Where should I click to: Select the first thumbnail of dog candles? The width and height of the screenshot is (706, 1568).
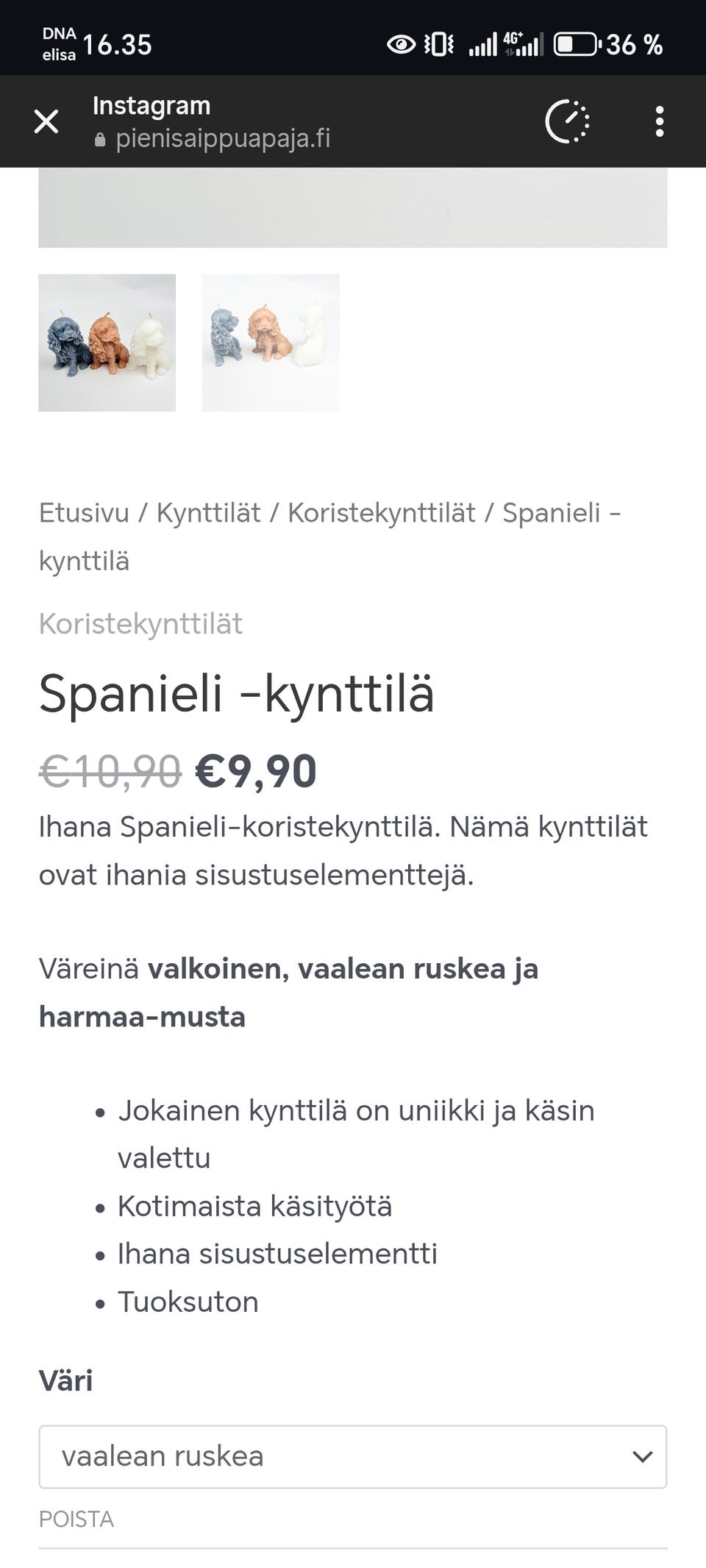click(107, 343)
